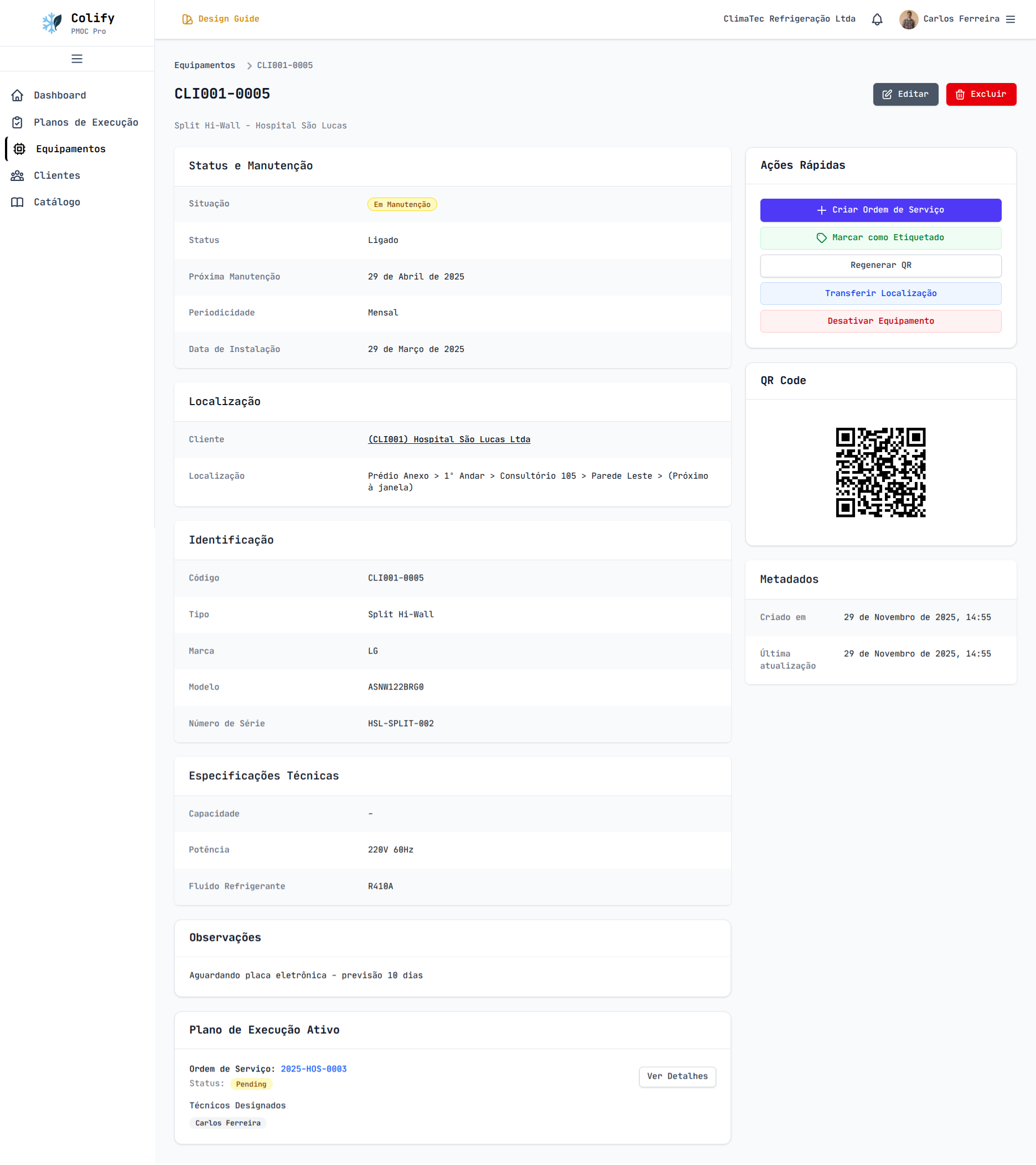Screen dimensions: 1036x1165
Task: Click the notification bell icon
Action: tap(877, 19)
